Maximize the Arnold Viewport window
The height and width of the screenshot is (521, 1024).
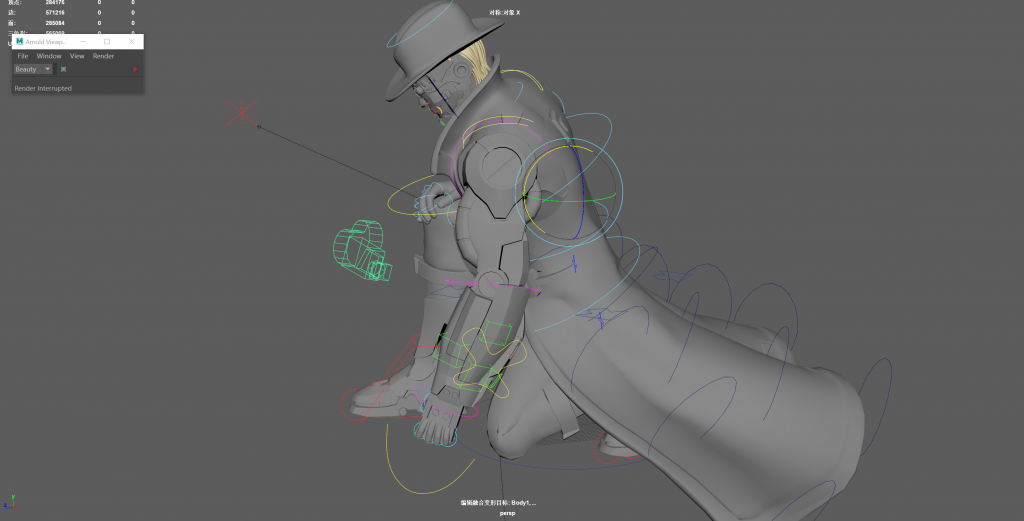click(x=107, y=41)
